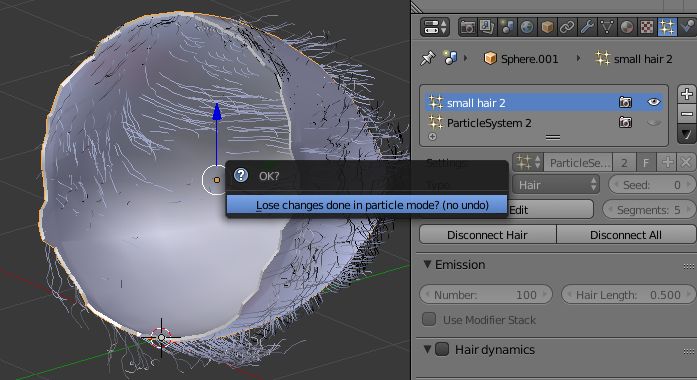The width and height of the screenshot is (697, 380).
Task: Toggle fake user F button
Action: point(646,163)
